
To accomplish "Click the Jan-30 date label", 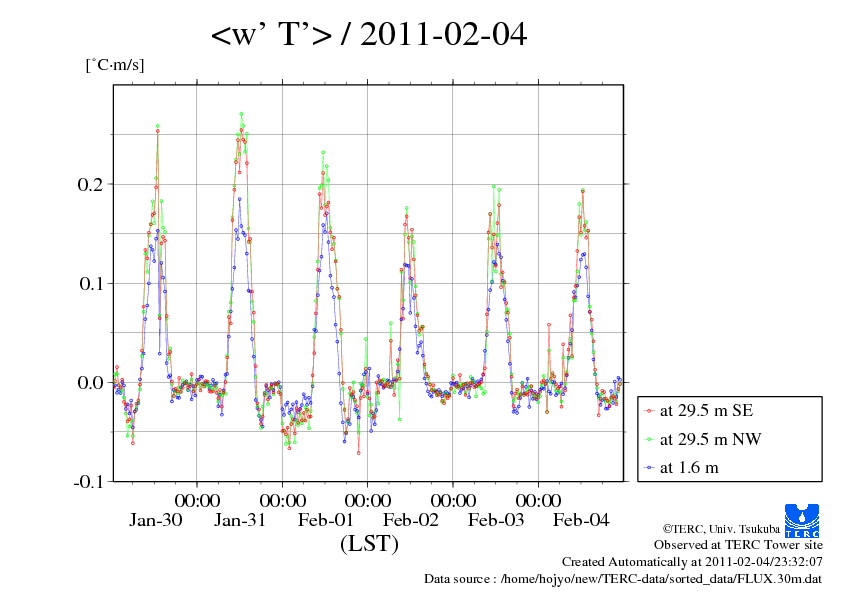I will [x=155, y=520].
